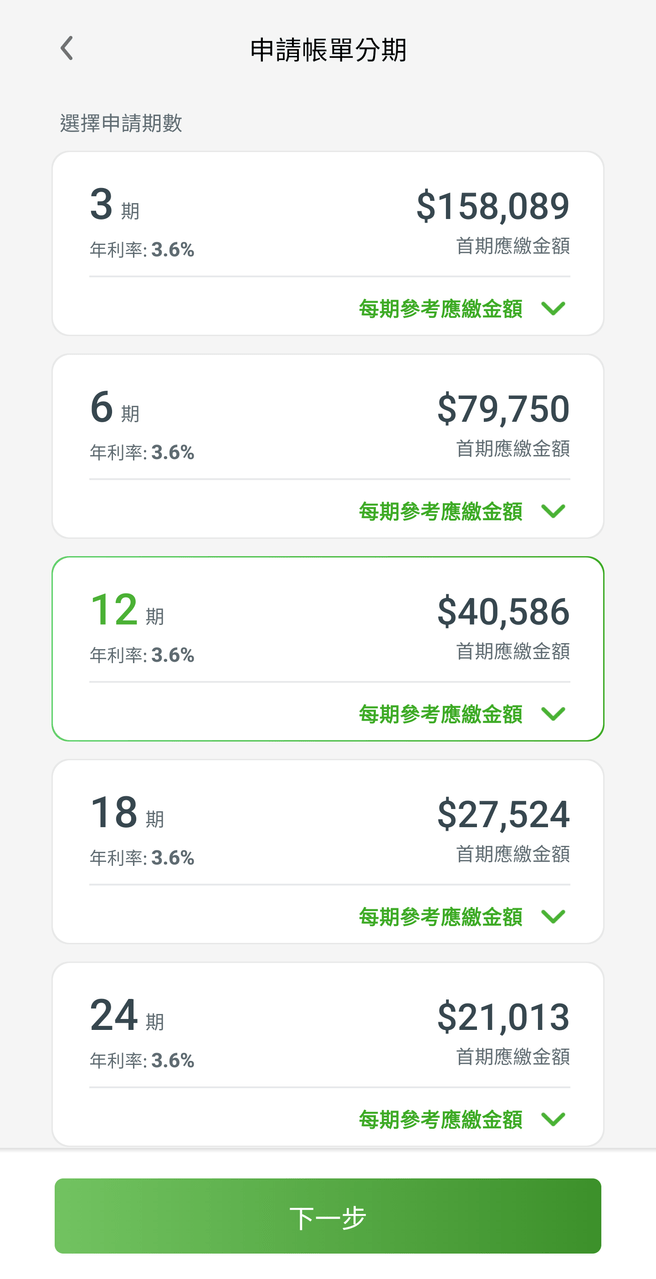Open 每期參考應繳金額 for the 24期 plan
This screenshot has width=656, height=1279.
pos(440,1119)
